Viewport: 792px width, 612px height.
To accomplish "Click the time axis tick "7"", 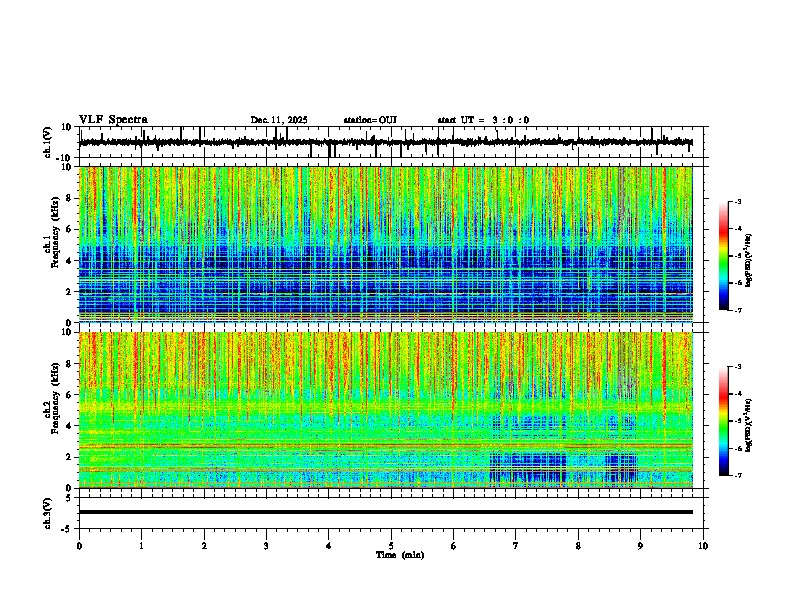I will pos(516,546).
